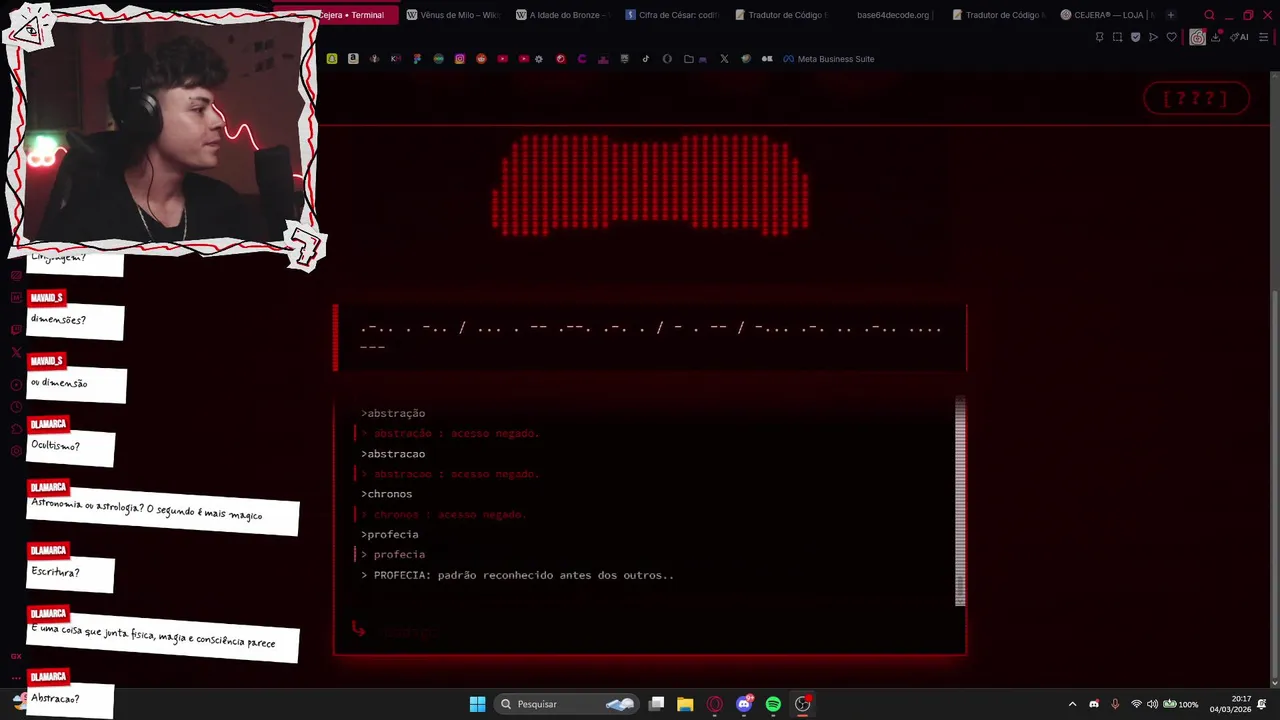This screenshot has width=1280, height=720.
Task: Open the Windows Start menu
Action: coord(477,704)
